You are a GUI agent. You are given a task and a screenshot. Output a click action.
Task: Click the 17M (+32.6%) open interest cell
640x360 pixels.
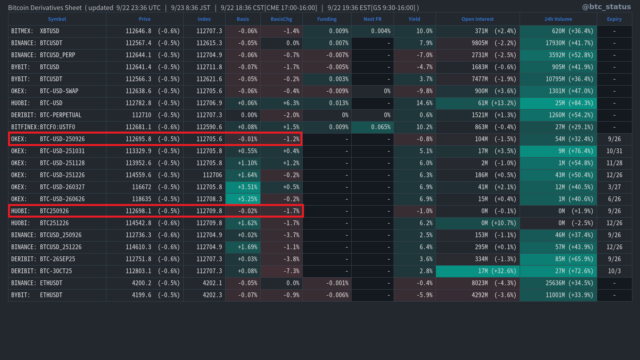pyautogui.click(x=478, y=271)
